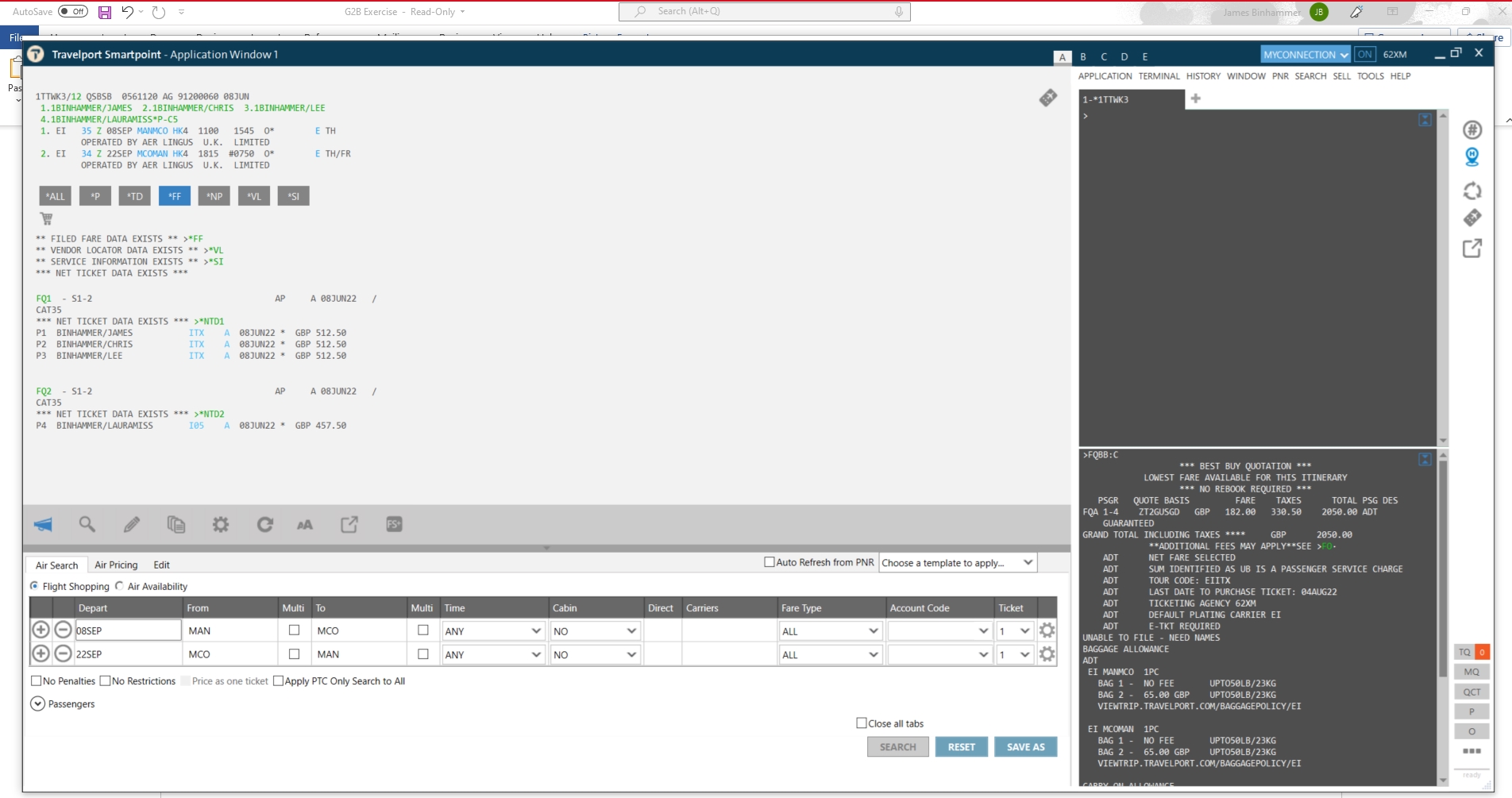The width and height of the screenshot is (1512, 798).
Task: Click the RESET button
Action: pos(962,747)
